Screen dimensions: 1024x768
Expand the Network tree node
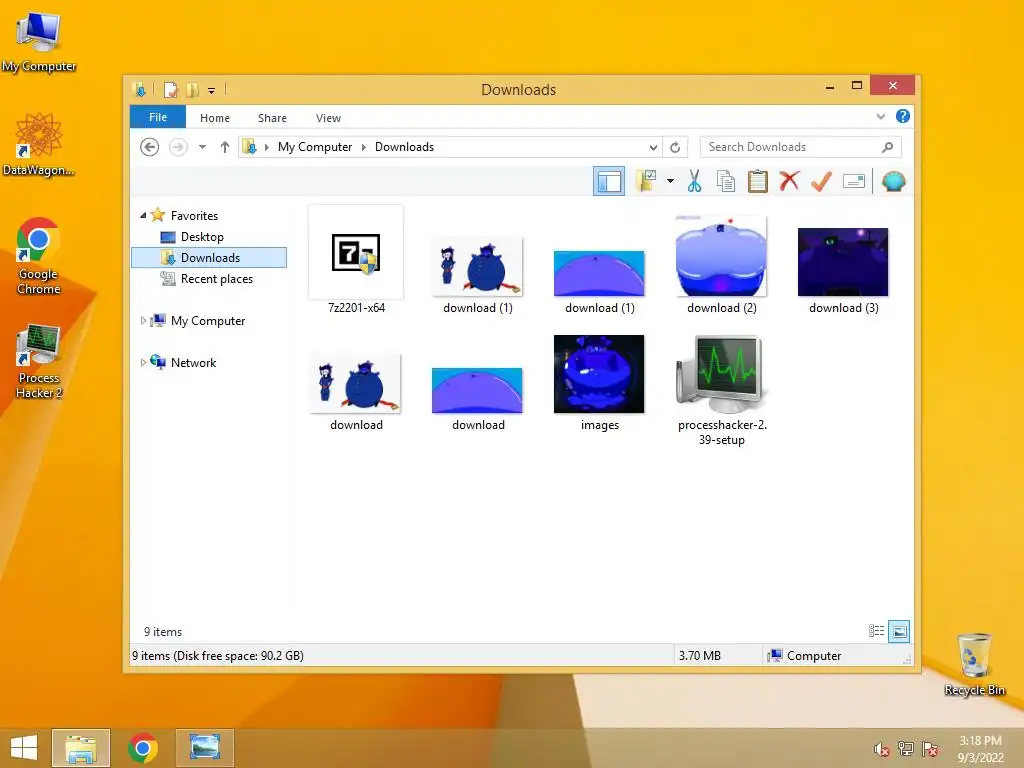(143, 362)
